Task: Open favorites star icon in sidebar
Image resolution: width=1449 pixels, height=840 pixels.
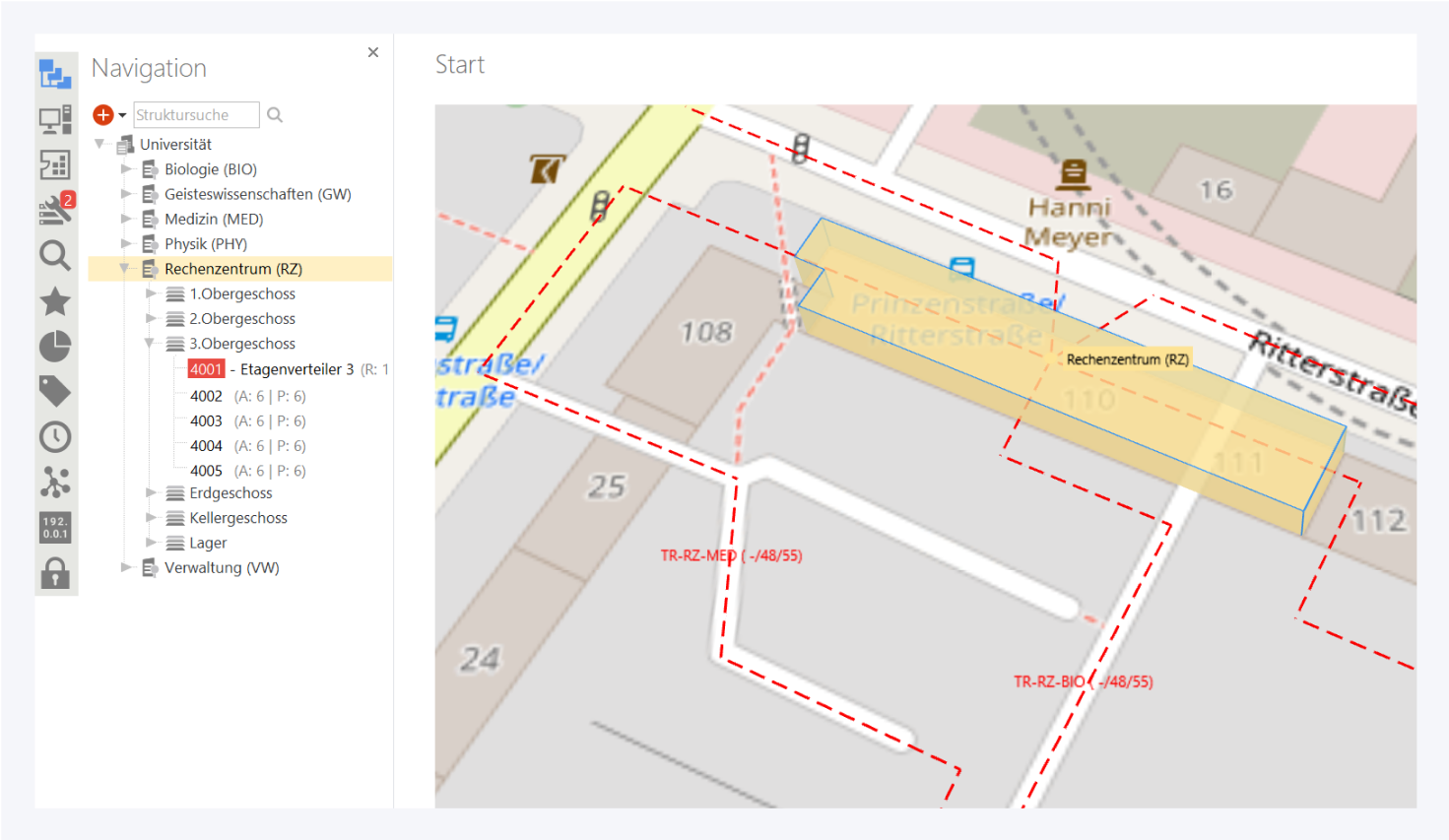Action: [x=55, y=300]
